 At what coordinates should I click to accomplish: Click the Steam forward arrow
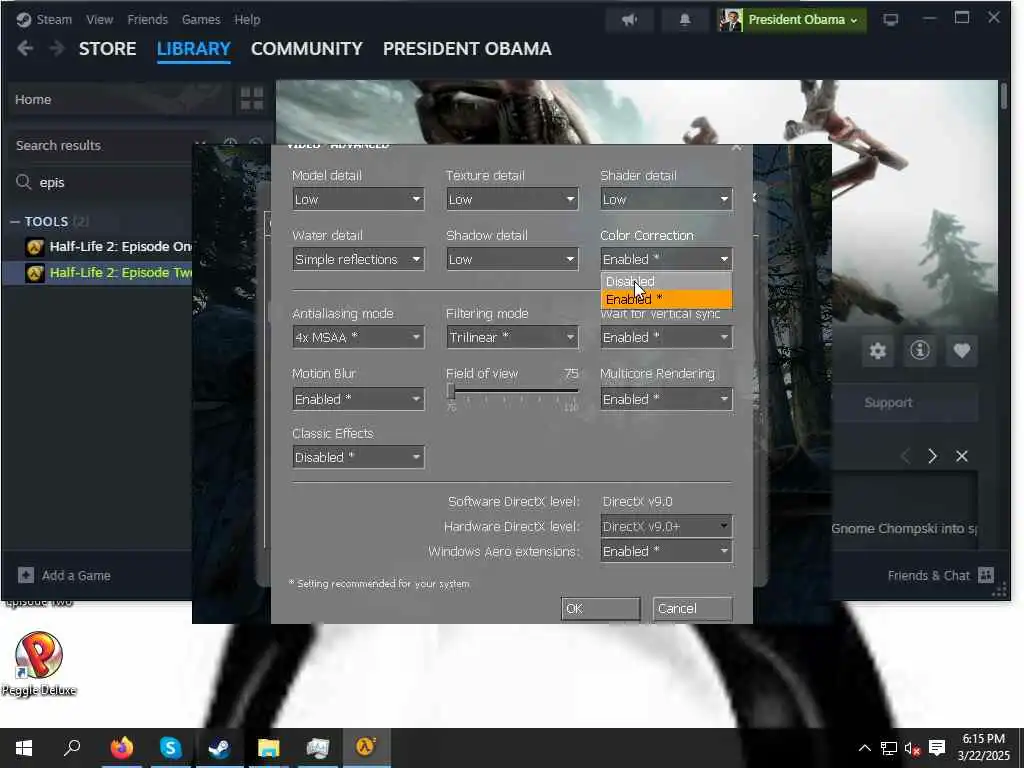pyautogui.click(x=57, y=48)
